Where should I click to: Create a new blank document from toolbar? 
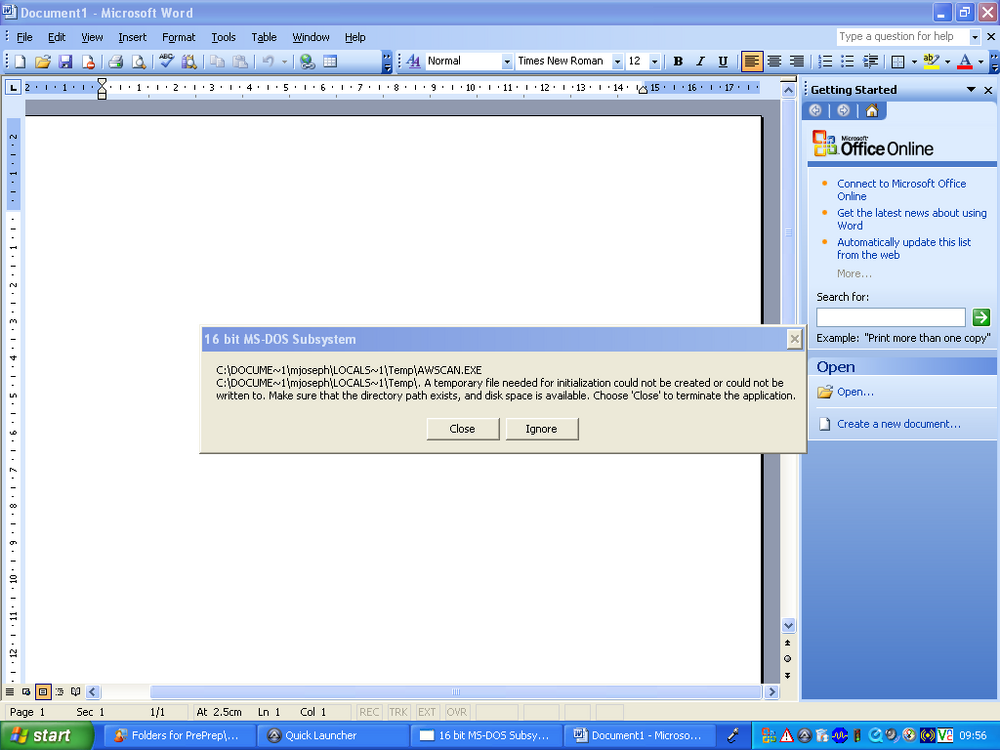tap(20, 61)
